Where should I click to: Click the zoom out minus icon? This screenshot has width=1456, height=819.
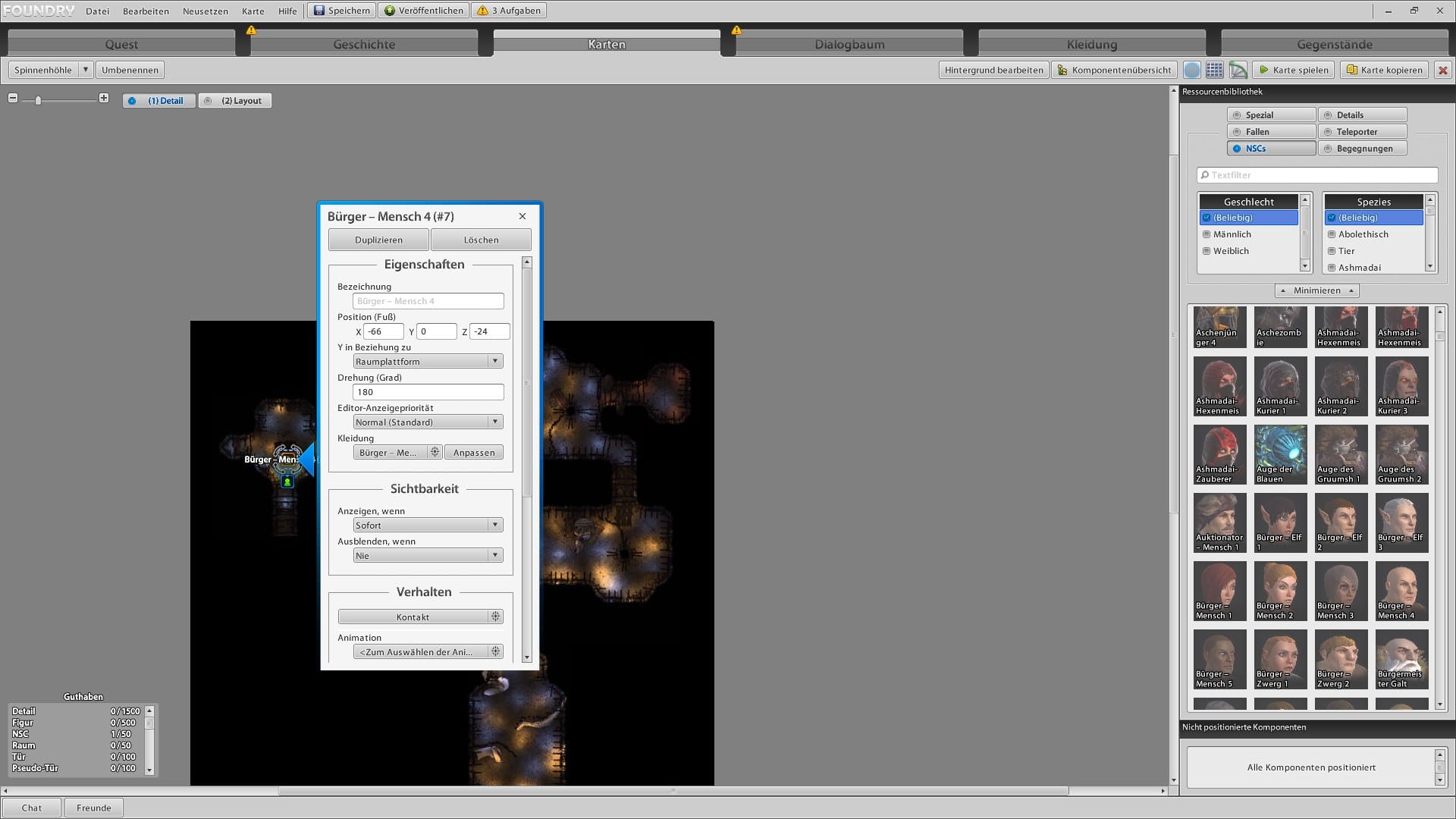coord(13,98)
